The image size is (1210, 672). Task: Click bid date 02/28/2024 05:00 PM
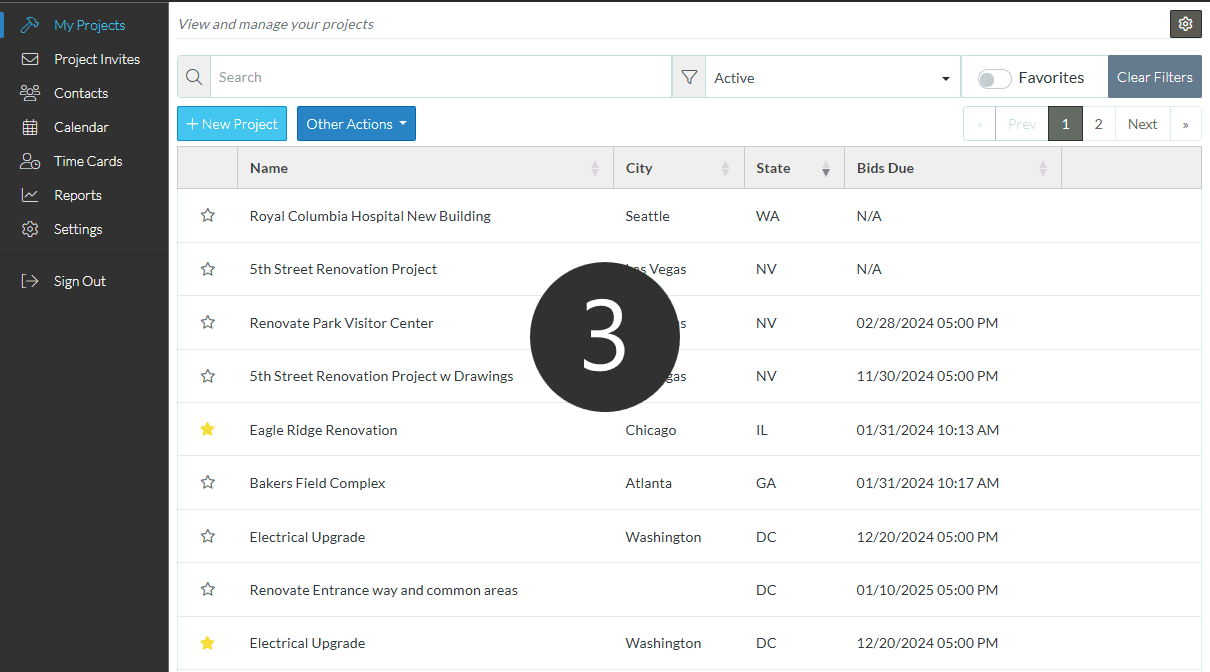[x=927, y=323]
